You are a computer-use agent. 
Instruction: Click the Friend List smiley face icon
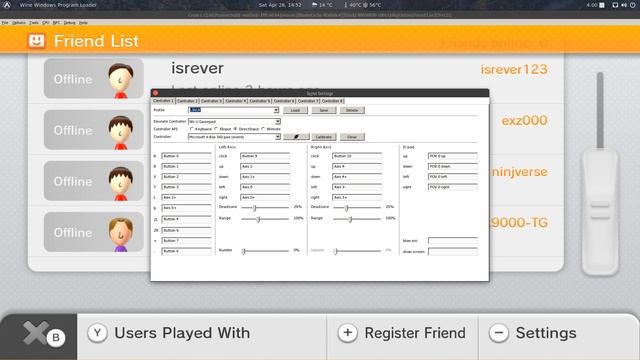tap(36, 41)
